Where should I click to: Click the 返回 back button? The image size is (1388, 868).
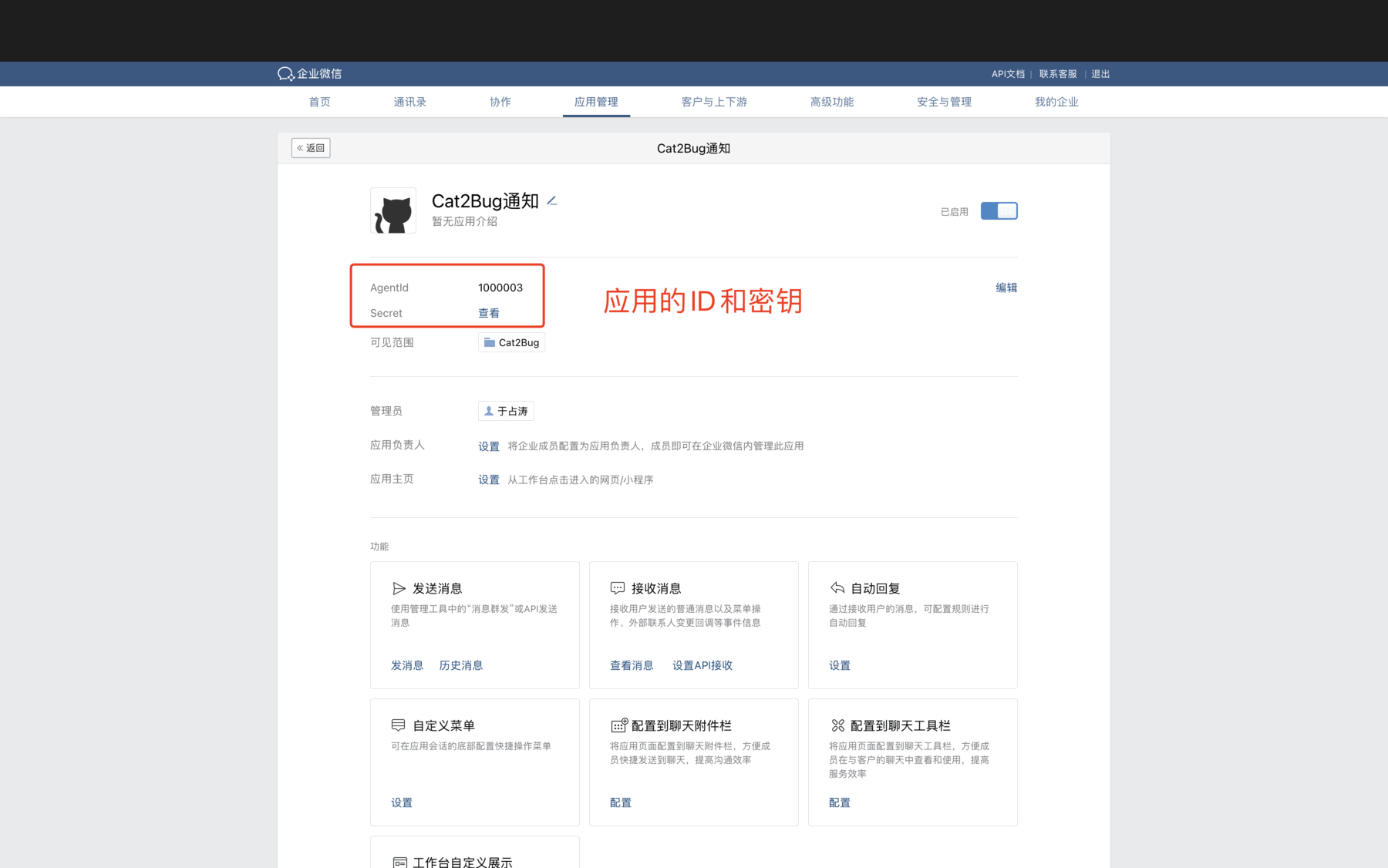311,148
